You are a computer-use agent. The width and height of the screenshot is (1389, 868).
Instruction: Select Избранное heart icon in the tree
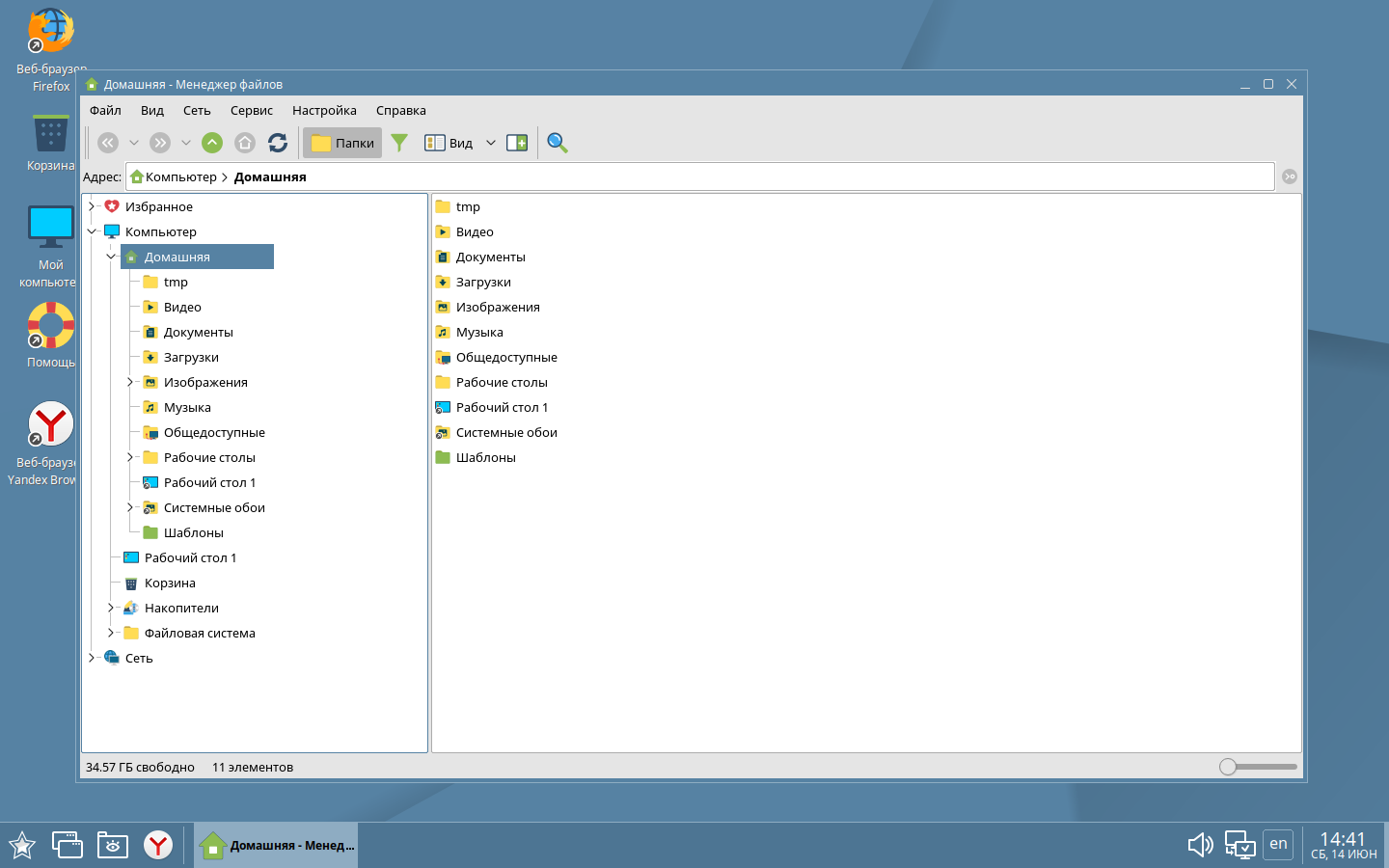click(x=112, y=206)
